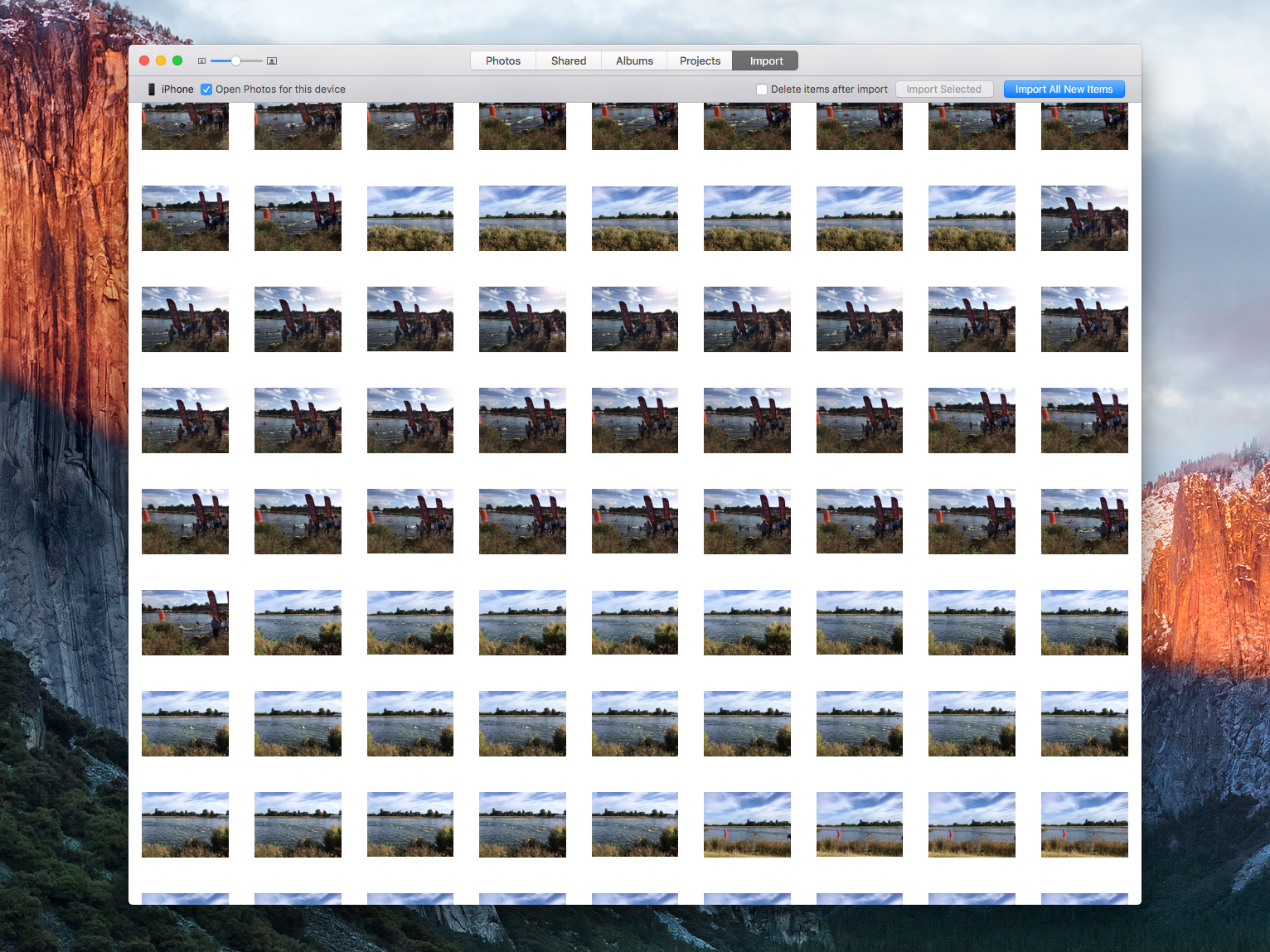Select last thumbnail in seventh visible row

click(1084, 724)
